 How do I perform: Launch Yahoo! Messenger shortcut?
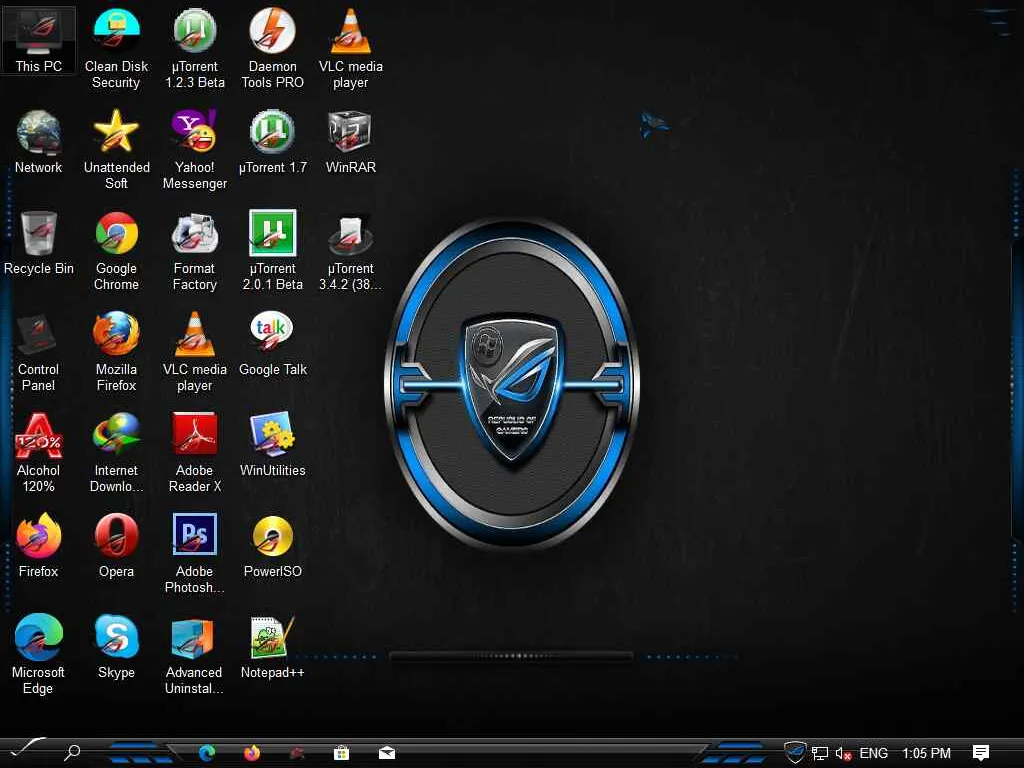tap(195, 150)
